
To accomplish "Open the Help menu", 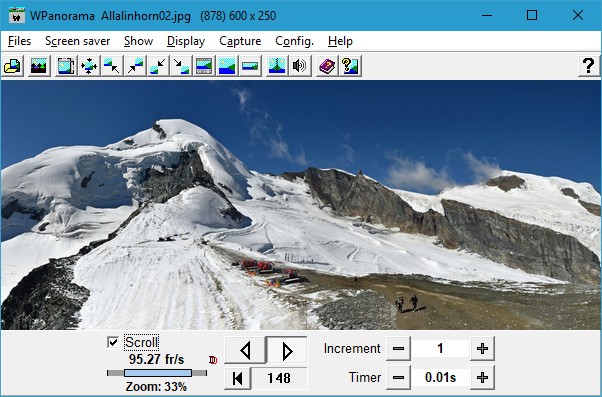I will (x=340, y=41).
